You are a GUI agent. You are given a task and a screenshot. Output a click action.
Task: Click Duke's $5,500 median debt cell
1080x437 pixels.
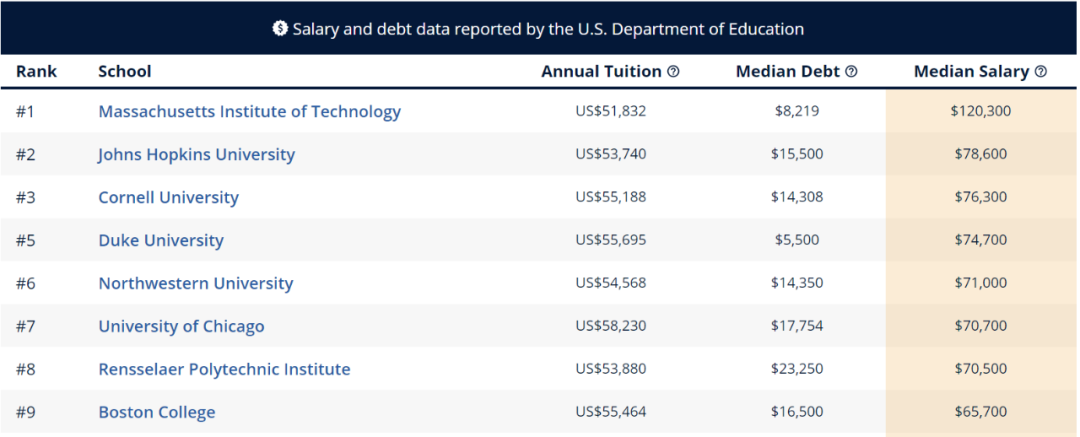797,241
